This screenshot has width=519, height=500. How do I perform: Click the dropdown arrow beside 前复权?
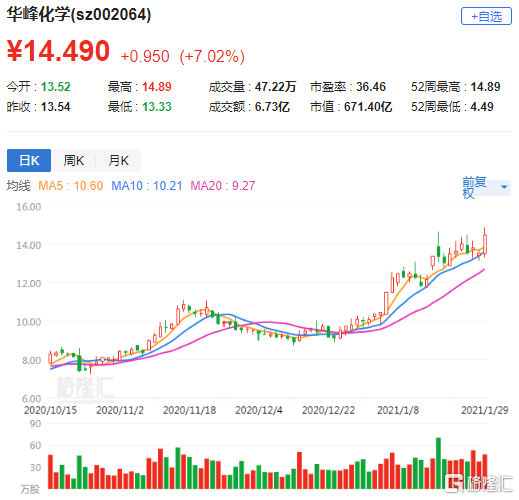(504, 187)
